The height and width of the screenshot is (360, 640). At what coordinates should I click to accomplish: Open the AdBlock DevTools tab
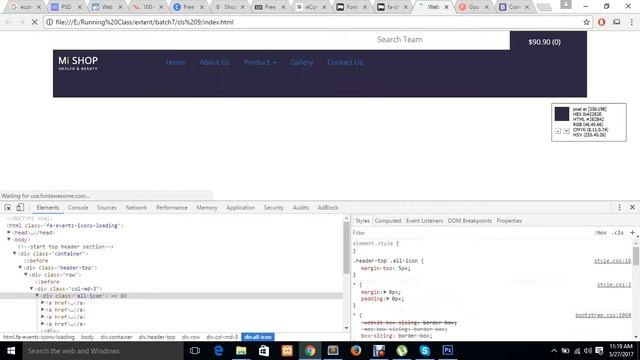[x=328, y=207]
